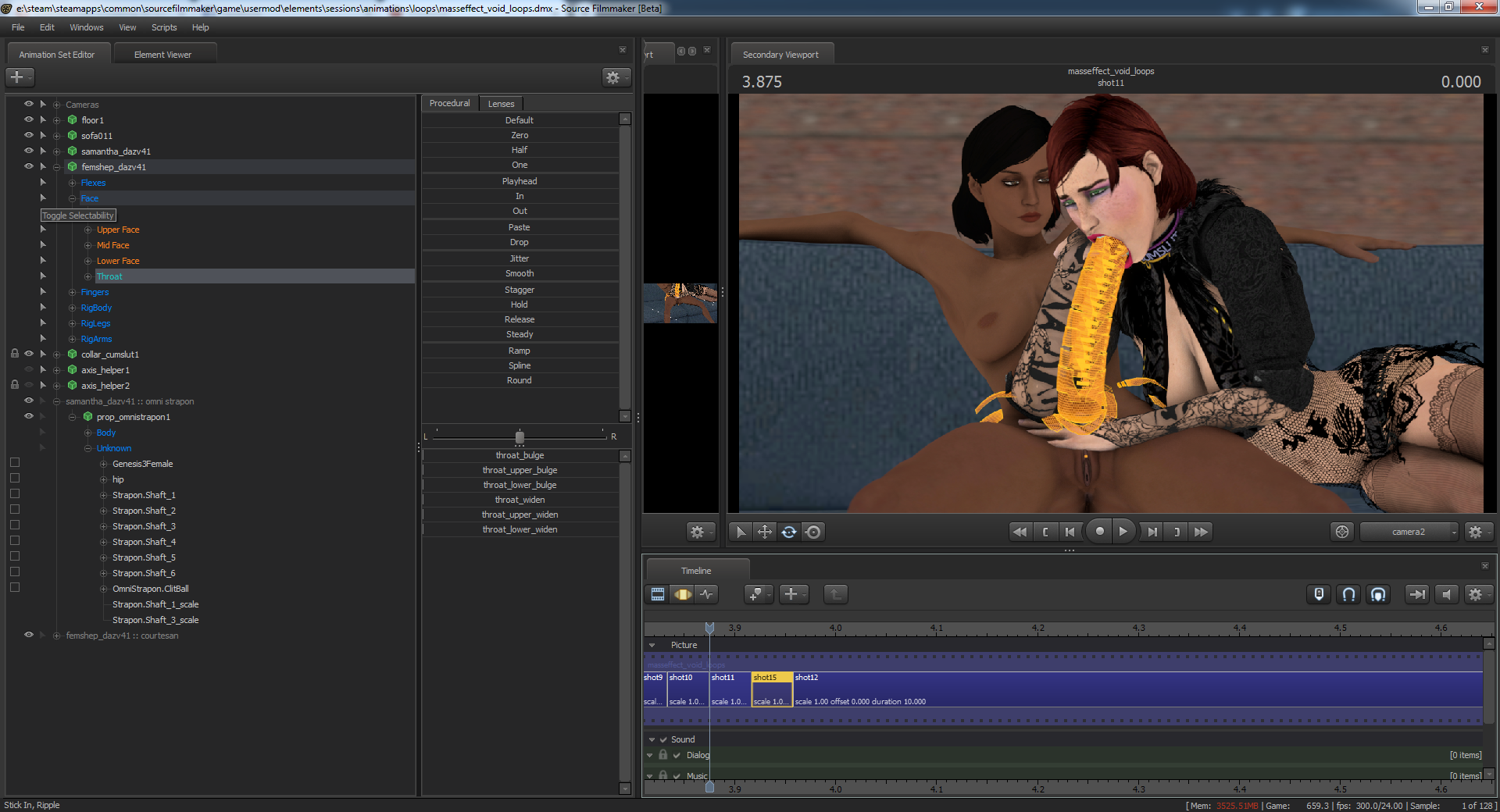Screen dimensions: 1500x812
Task: Toggle visibility eye for prop_omnistrapon1
Action: click(29, 416)
